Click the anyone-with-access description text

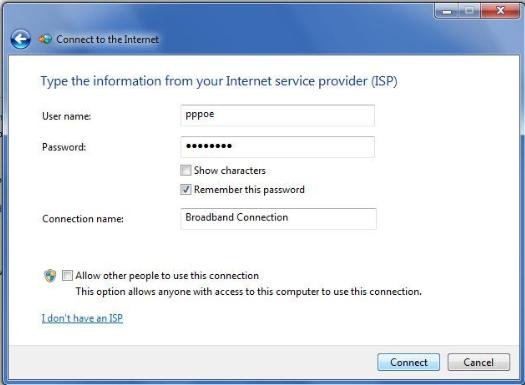(248, 292)
